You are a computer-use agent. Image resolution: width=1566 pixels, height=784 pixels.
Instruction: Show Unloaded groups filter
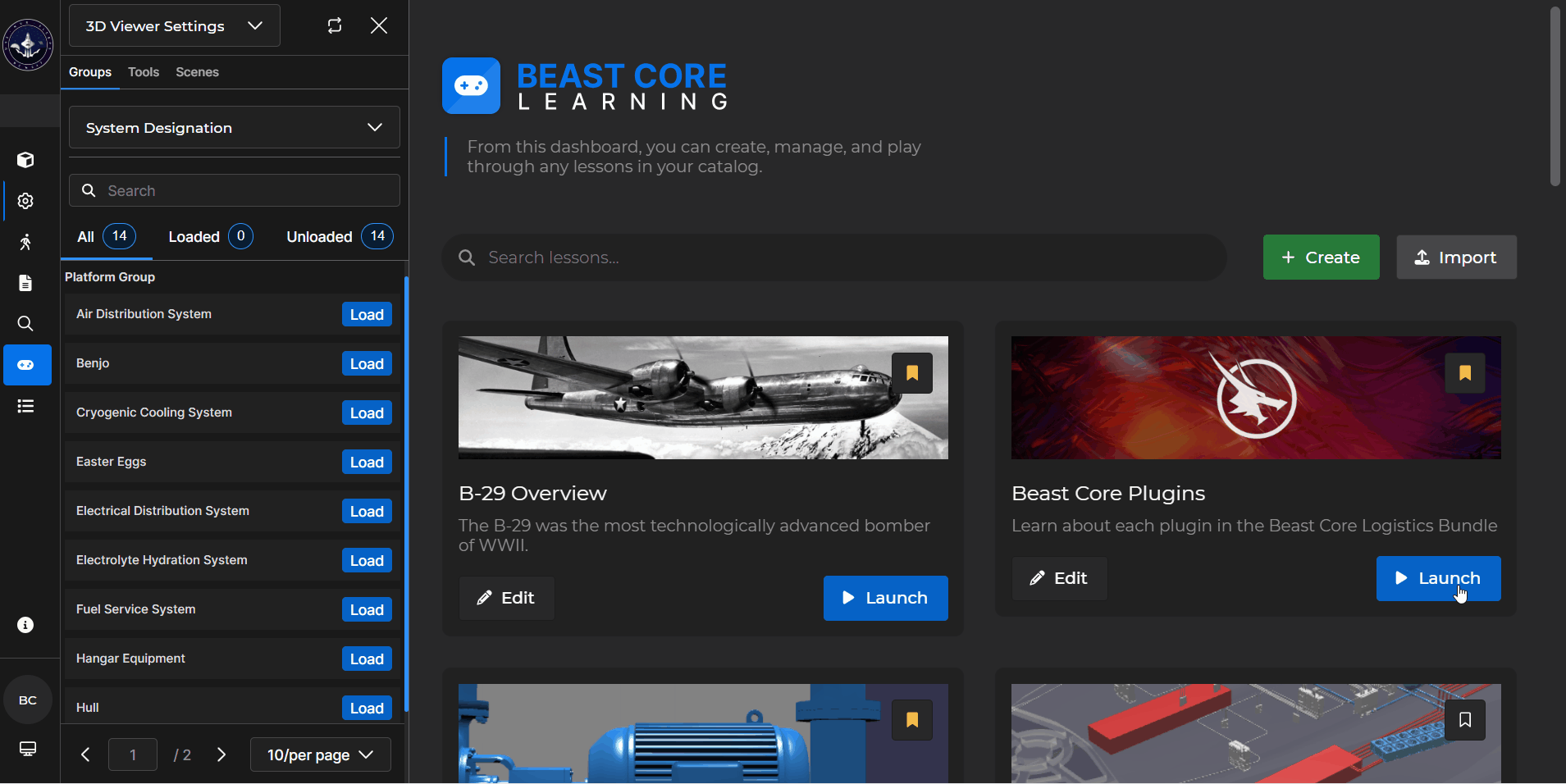(x=340, y=237)
